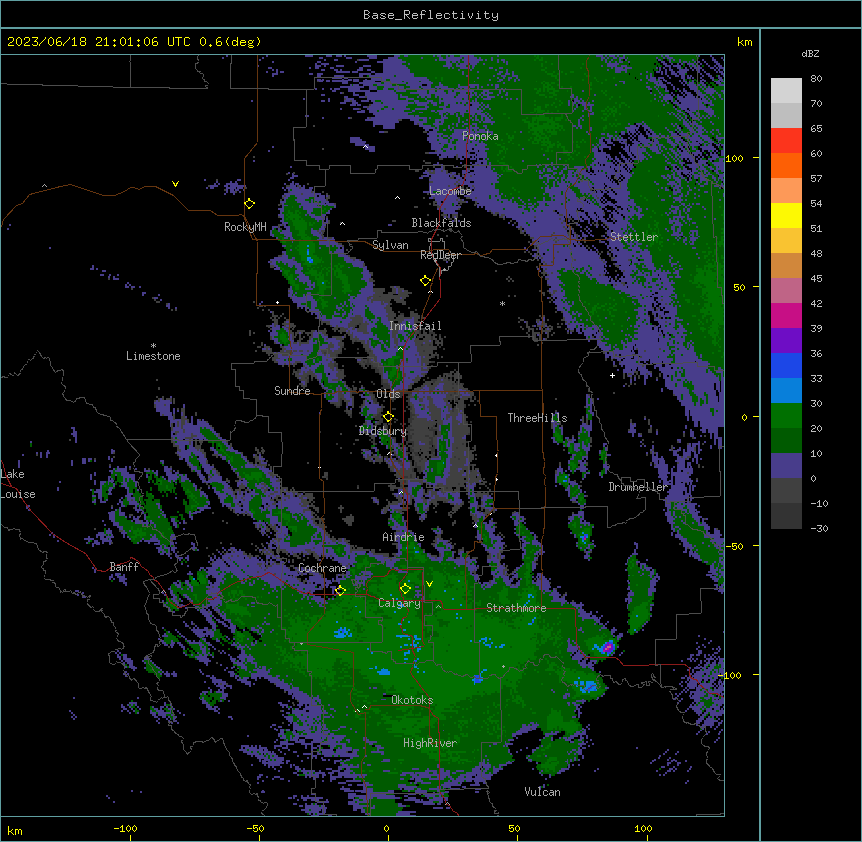Click the RedDeer city label

tap(440, 255)
